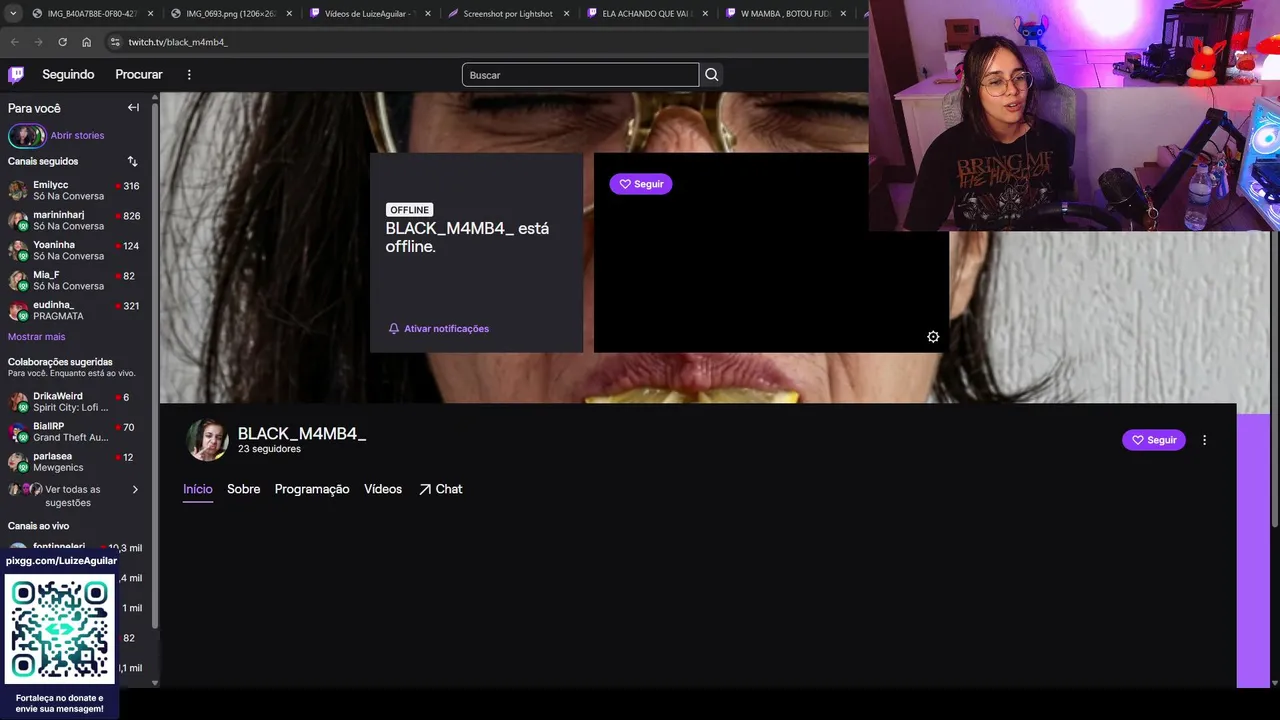Open the BiallRP suggested channel
The height and width of the screenshot is (720, 1280).
pos(76,431)
